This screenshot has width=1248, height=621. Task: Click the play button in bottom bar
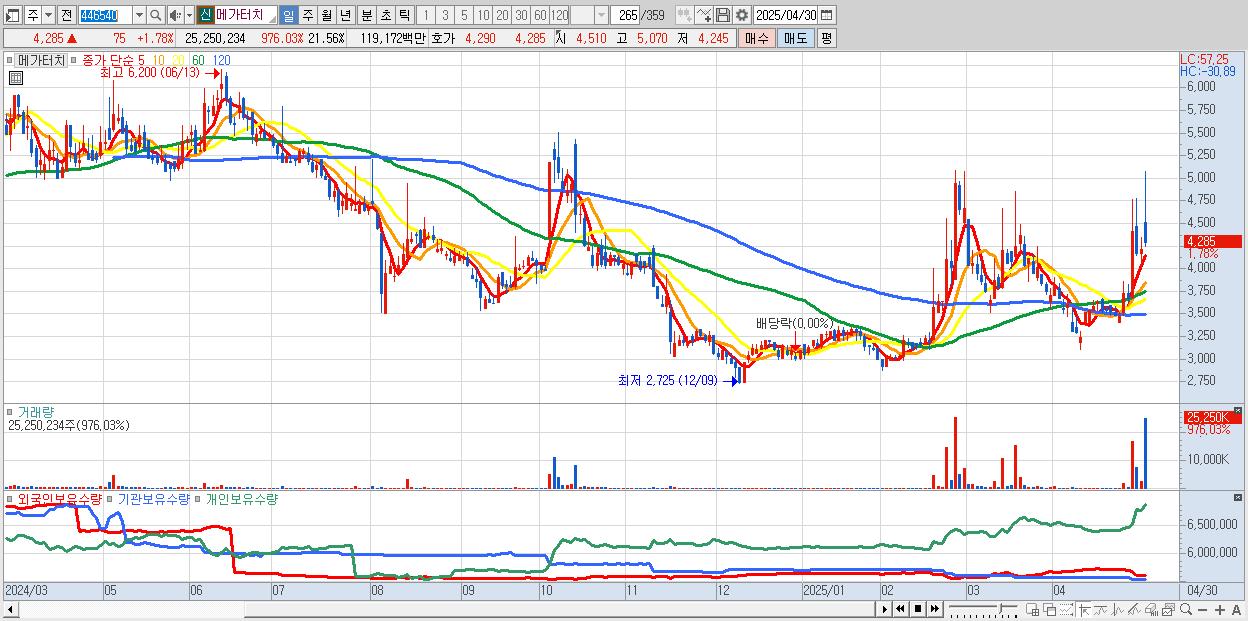pyautogui.click(x=885, y=609)
